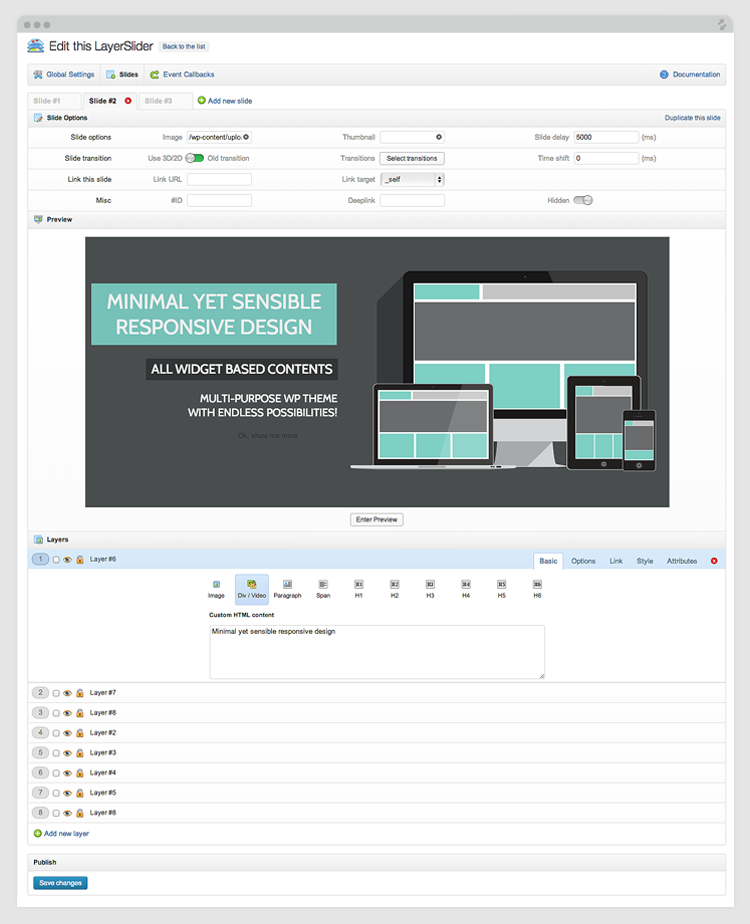Image resolution: width=750 pixels, height=924 pixels.
Task: Tick the checkbox for Layer #6
Action: (x=56, y=560)
